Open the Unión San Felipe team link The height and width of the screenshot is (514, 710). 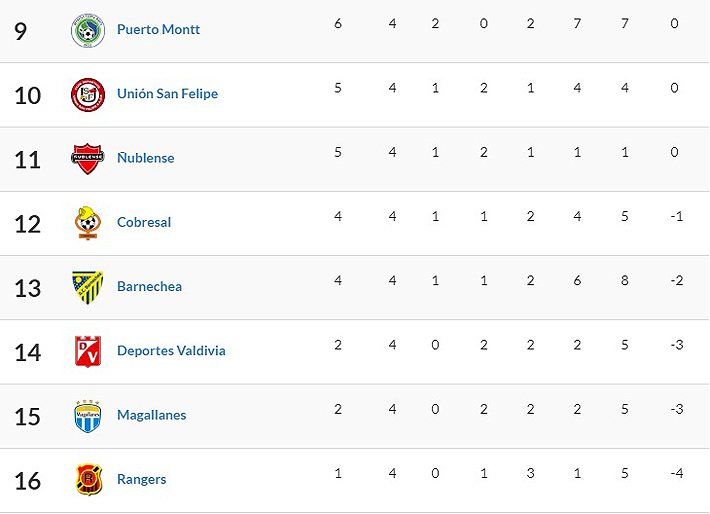(x=167, y=94)
